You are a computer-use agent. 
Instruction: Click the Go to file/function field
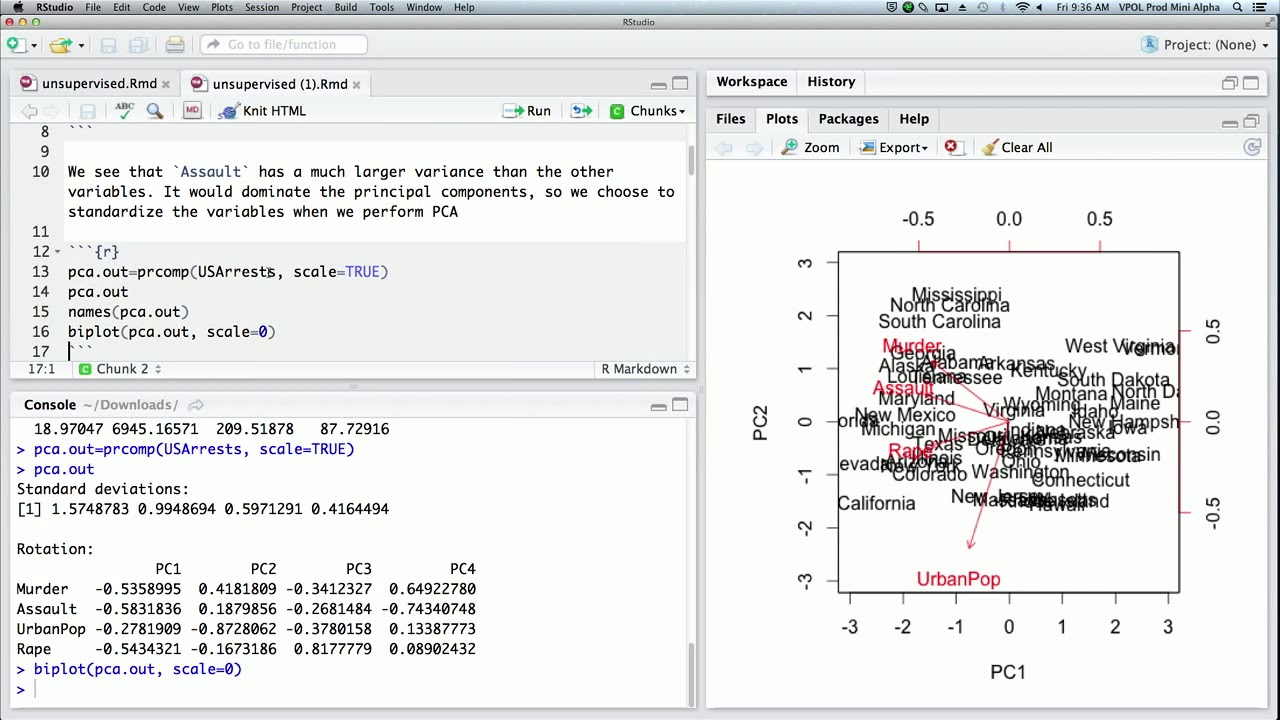[283, 44]
